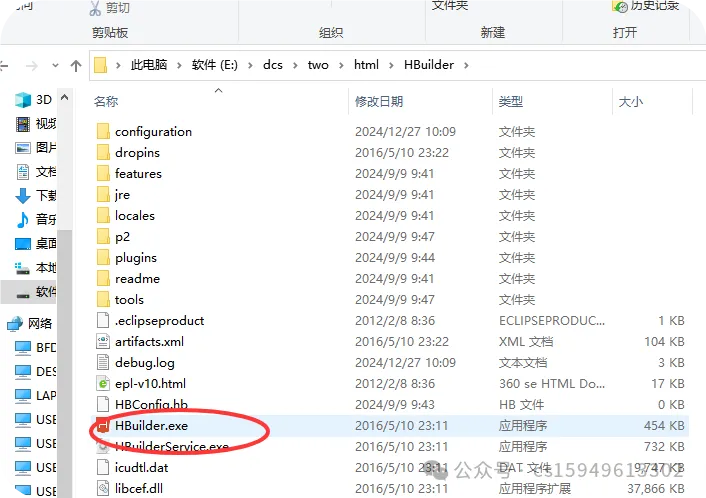The width and height of the screenshot is (706, 498).
Task: Click the Desktop icon in the sidebar
Action: [23, 244]
